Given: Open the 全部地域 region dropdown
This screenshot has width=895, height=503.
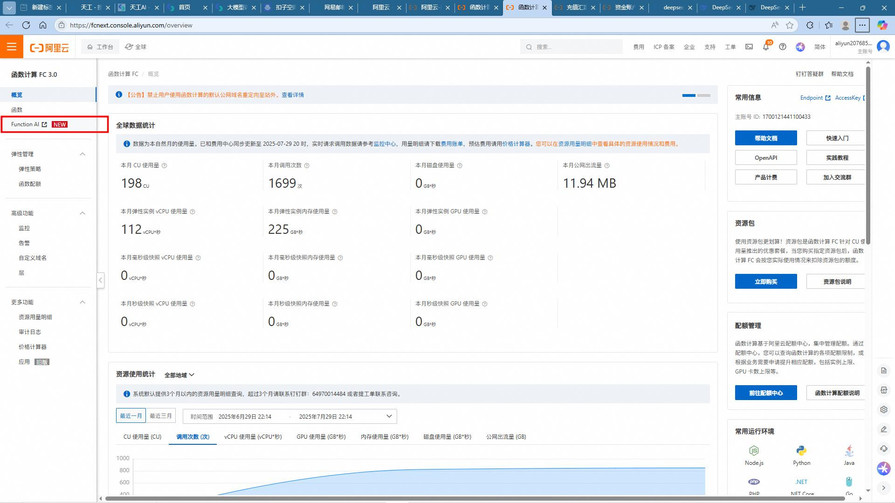Looking at the screenshot, I should click(x=179, y=375).
